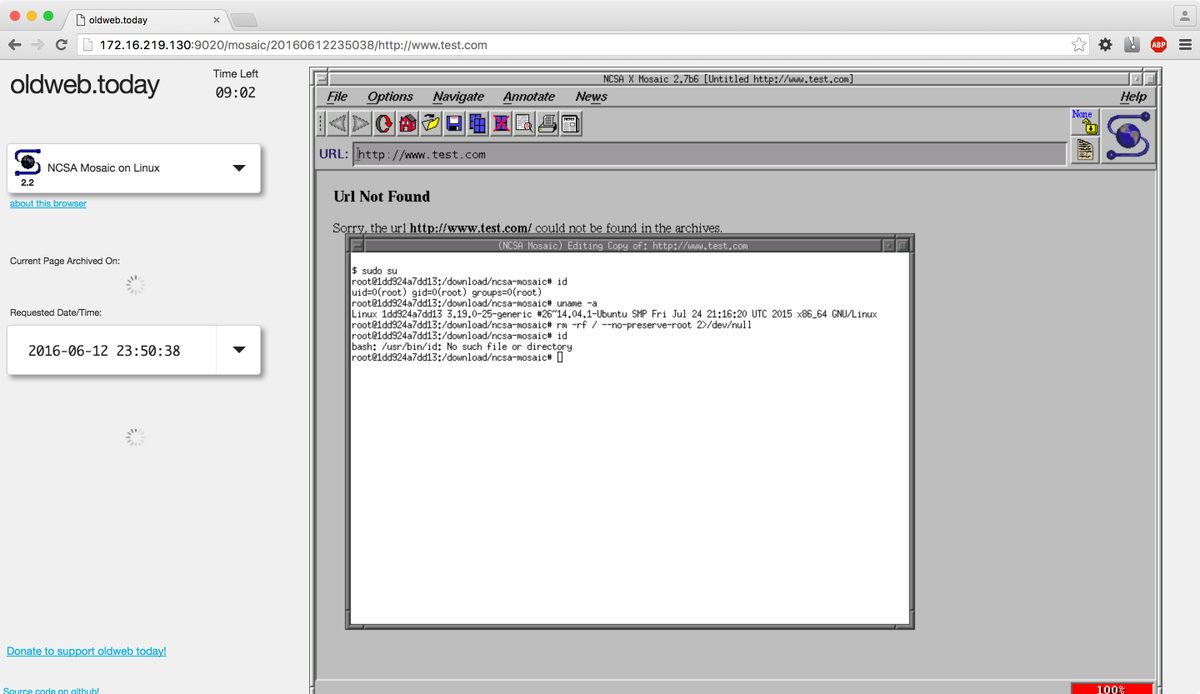
Task: Click the document encryption page icon below padlock
Action: 1084,150
